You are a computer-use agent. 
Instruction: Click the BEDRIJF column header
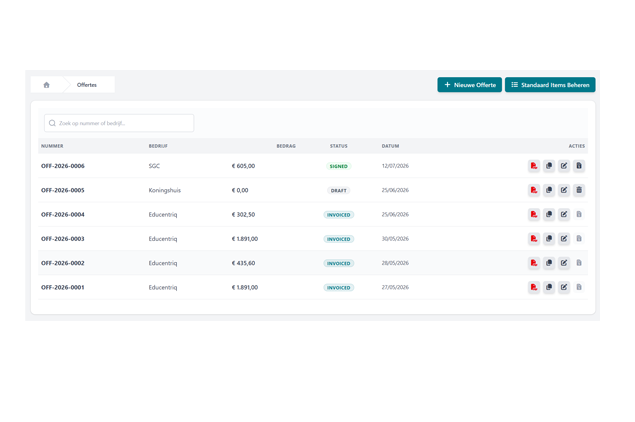(x=158, y=146)
